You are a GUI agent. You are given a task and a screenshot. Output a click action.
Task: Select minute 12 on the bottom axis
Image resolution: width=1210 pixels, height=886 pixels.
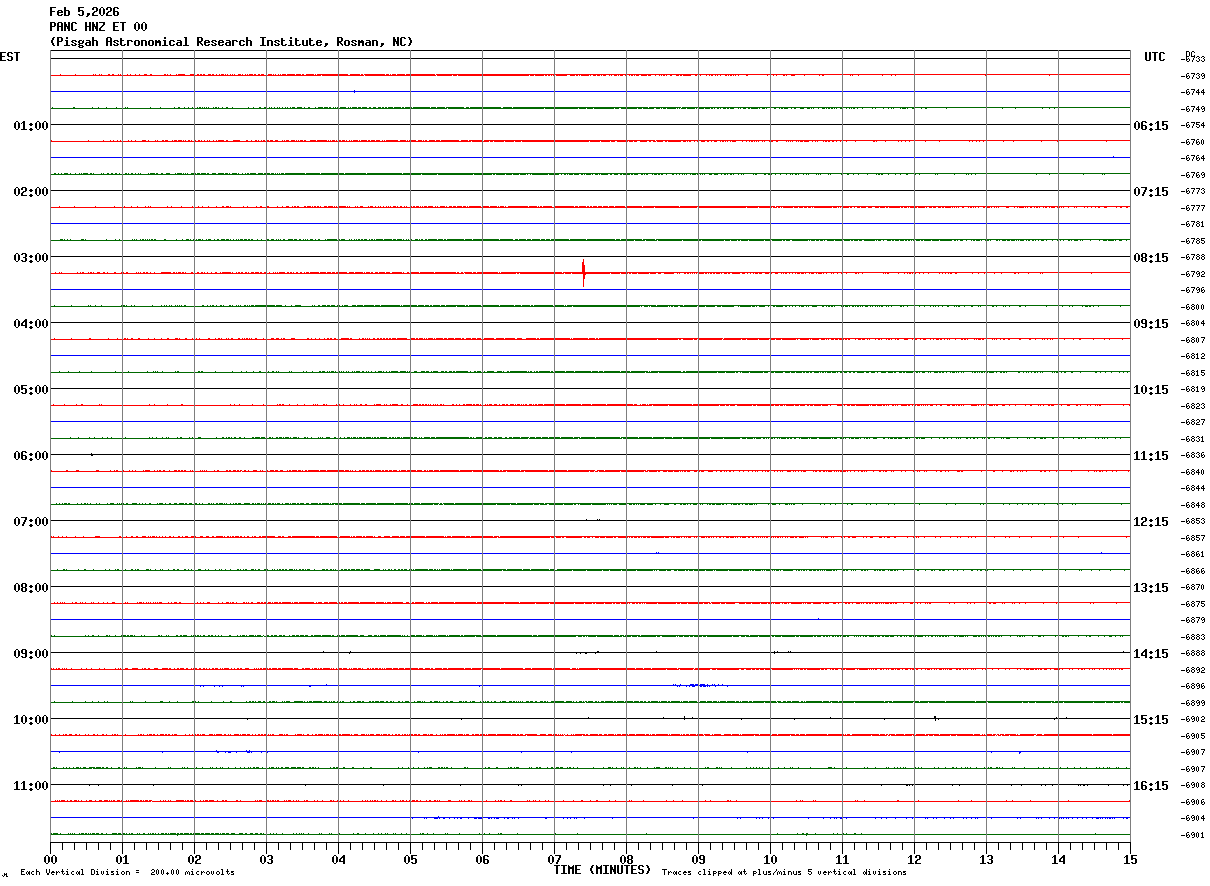tap(914, 859)
